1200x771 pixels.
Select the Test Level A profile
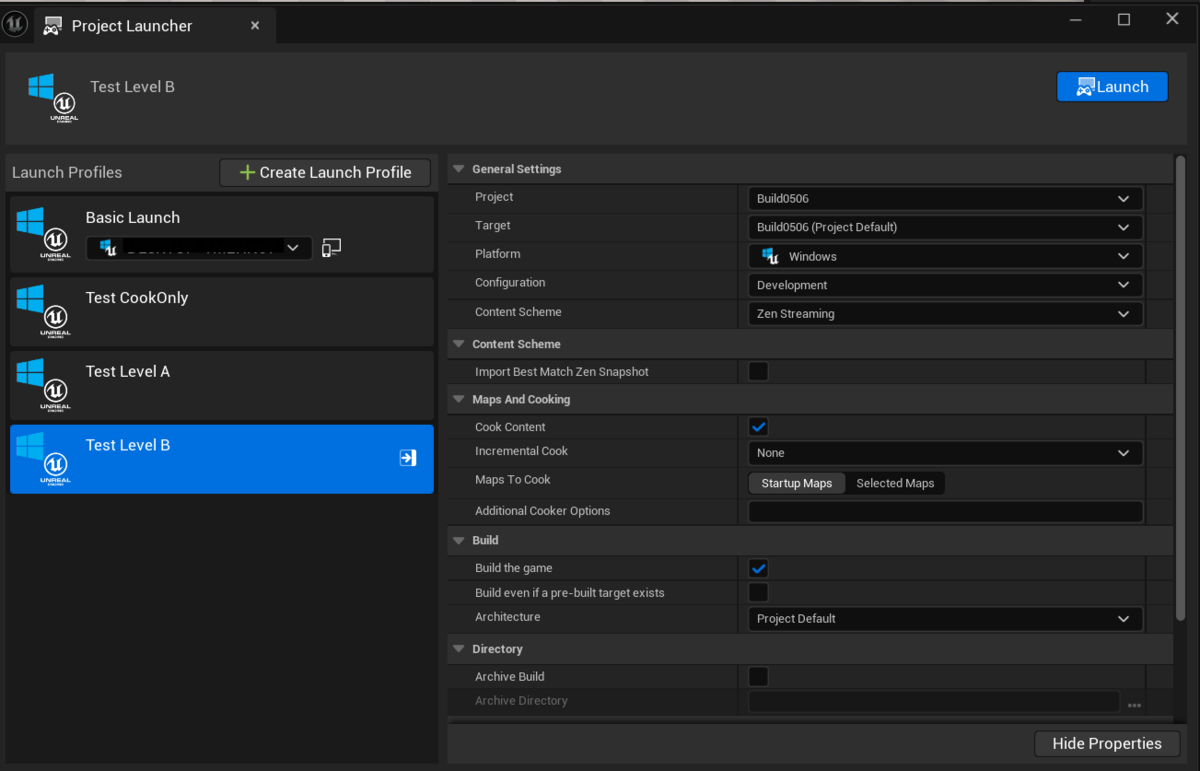pos(222,385)
